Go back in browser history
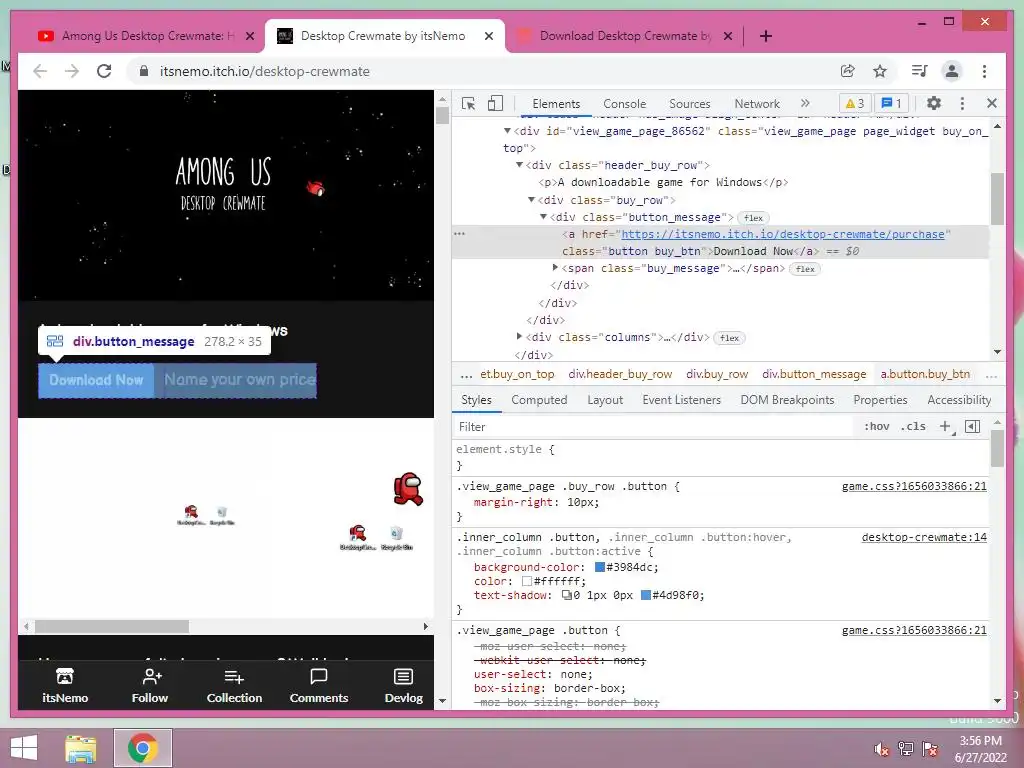The height and width of the screenshot is (768, 1024). coord(40,71)
